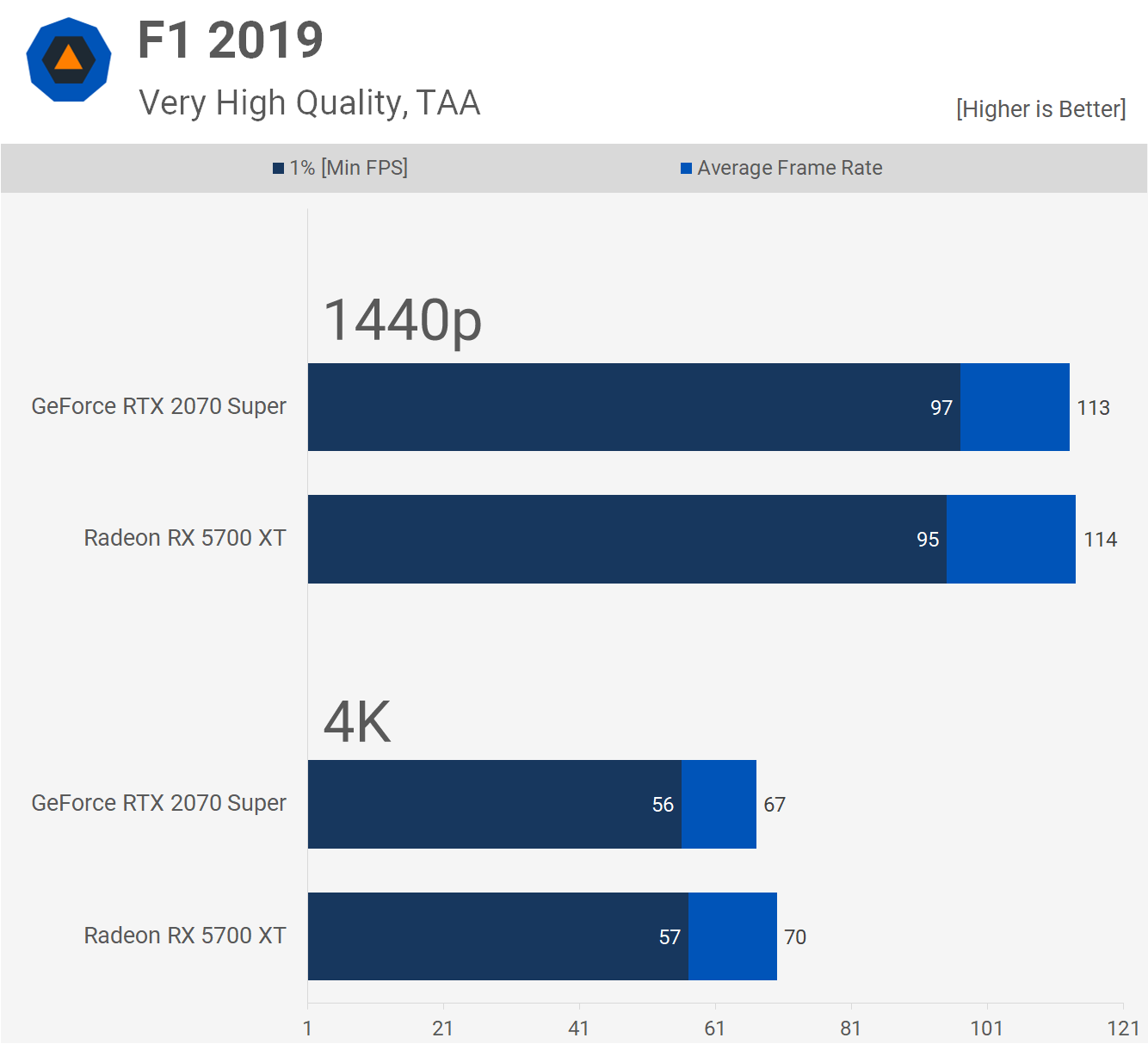This screenshot has height=1044, width=1148.
Task: Select the 1440p GeForce RTX 2070 Super label
Action: click(x=159, y=406)
